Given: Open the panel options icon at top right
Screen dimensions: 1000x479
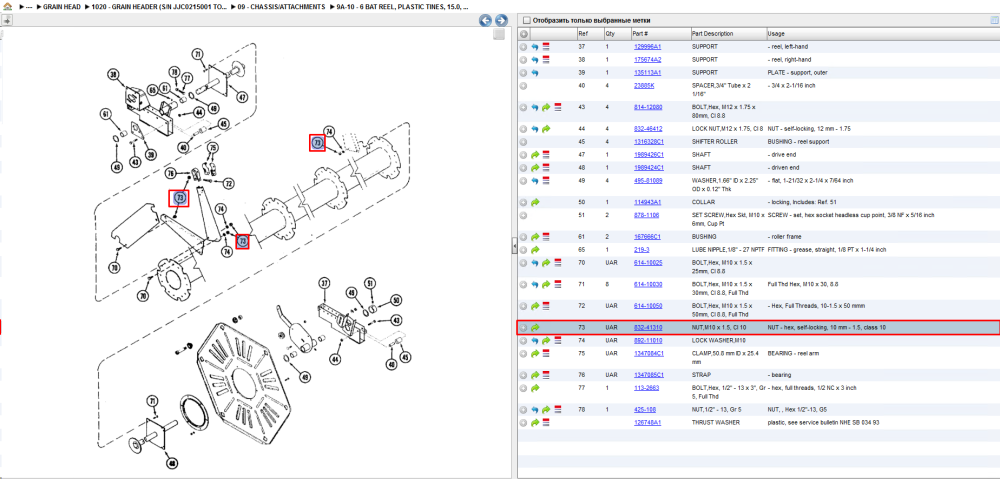Looking at the screenshot, I should pyautogui.click(x=994, y=20).
